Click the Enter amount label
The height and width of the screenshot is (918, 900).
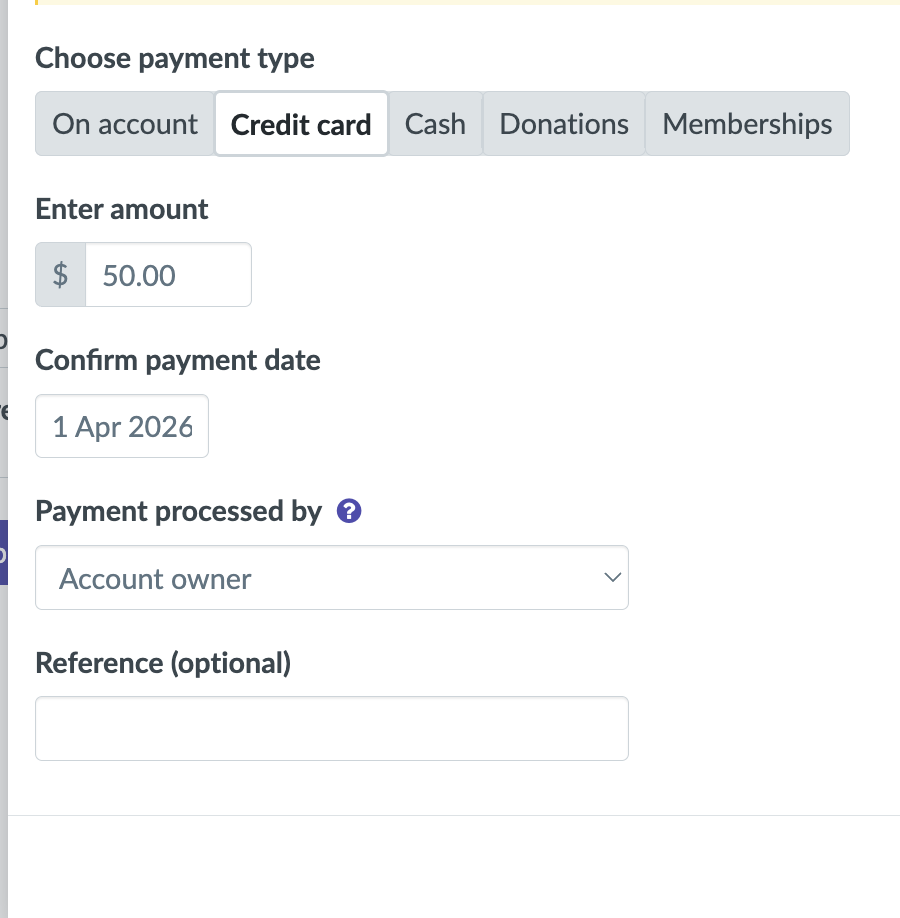click(x=122, y=209)
